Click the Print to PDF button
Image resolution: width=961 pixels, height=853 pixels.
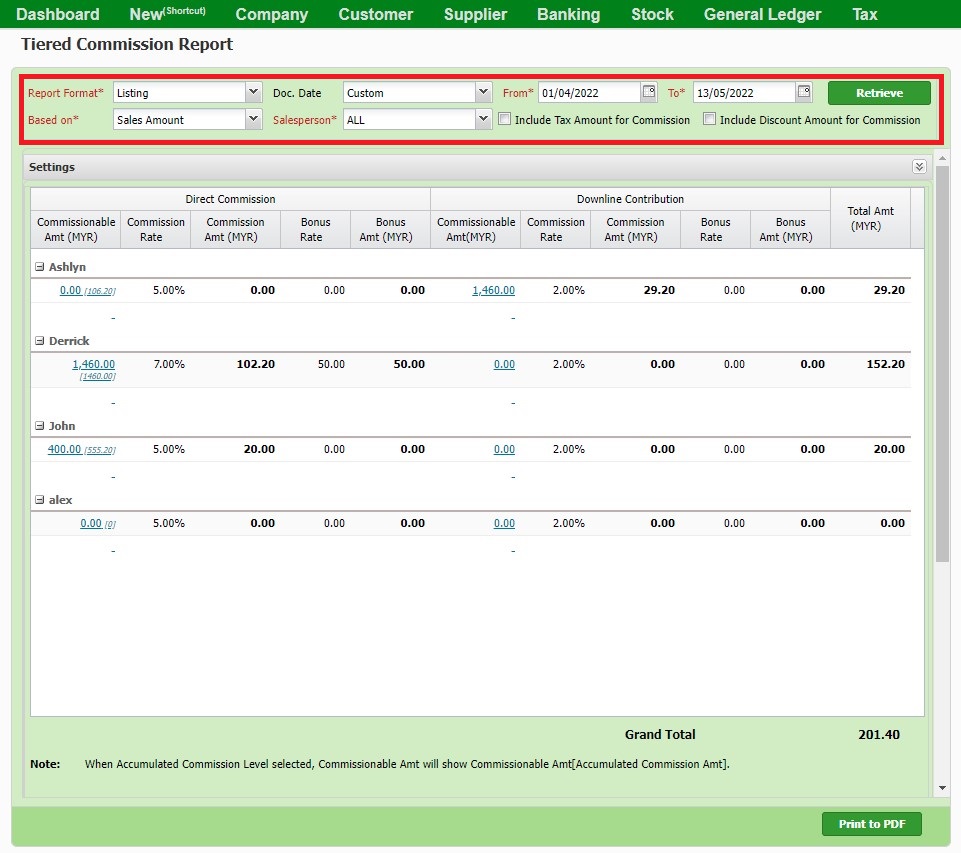tap(871, 823)
